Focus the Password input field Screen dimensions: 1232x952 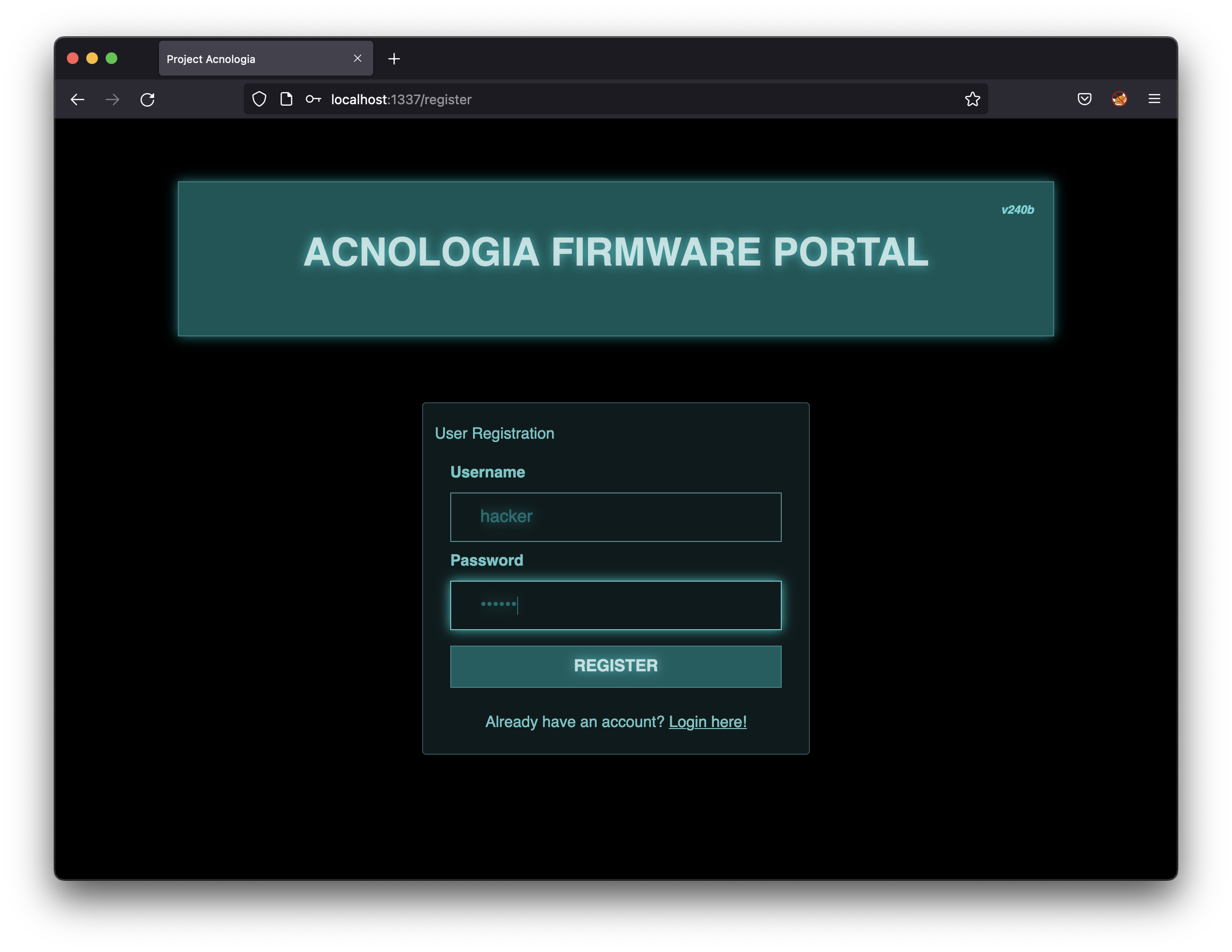coord(616,605)
